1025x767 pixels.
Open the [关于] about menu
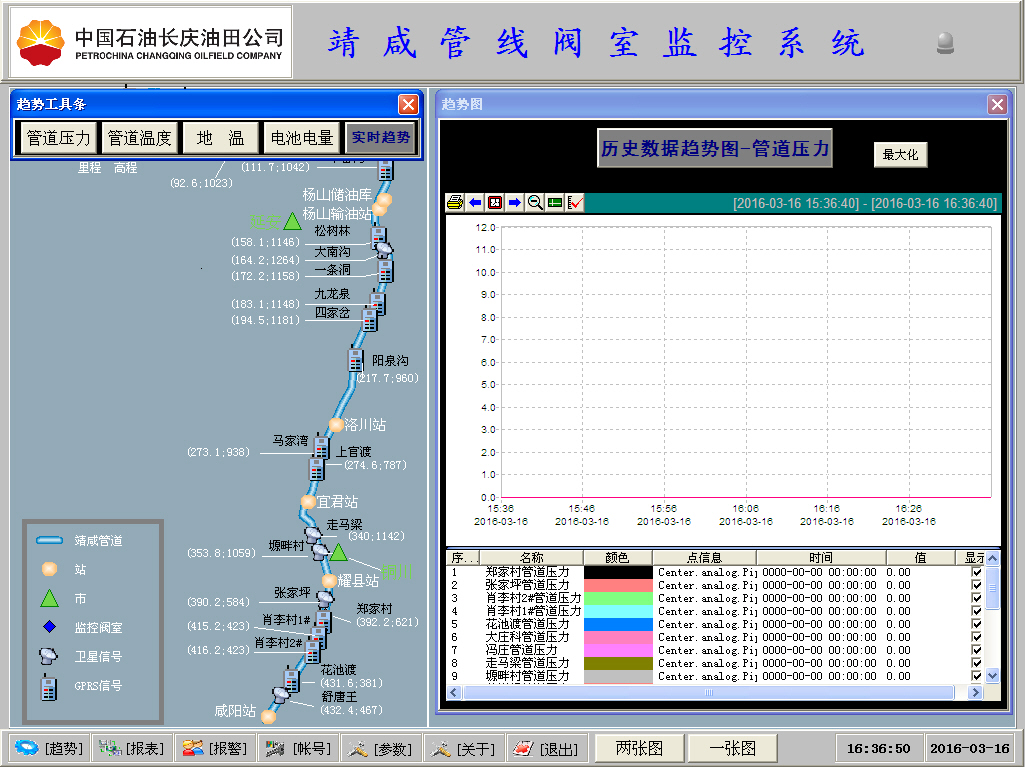(x=463, y=749)
